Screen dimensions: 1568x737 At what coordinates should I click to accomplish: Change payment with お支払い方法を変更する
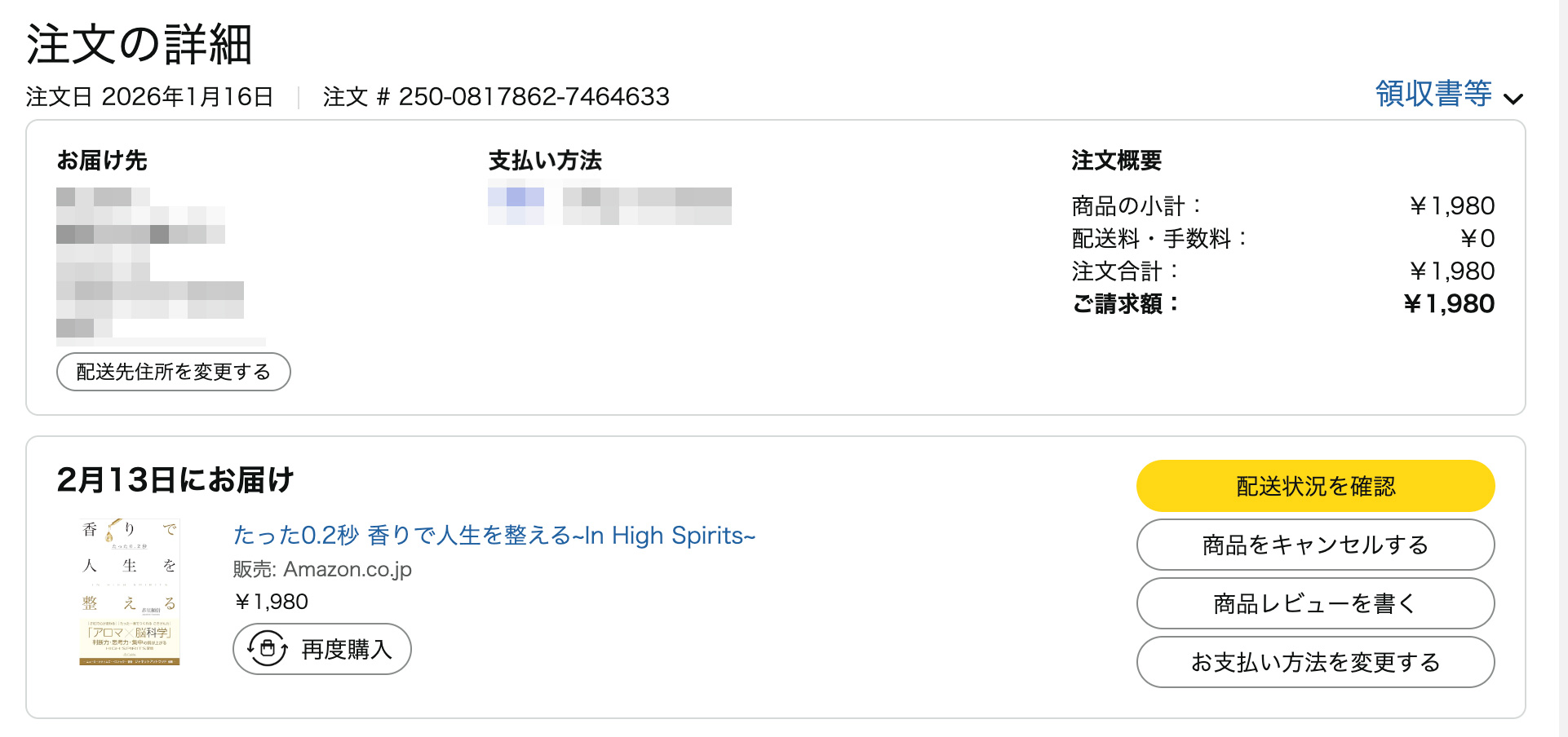(x=1314, y=663)
